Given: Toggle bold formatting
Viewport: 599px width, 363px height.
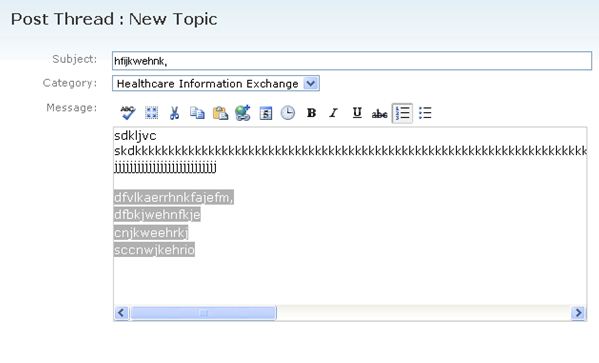Looking at the screenshot, I should tap(311, 113).
